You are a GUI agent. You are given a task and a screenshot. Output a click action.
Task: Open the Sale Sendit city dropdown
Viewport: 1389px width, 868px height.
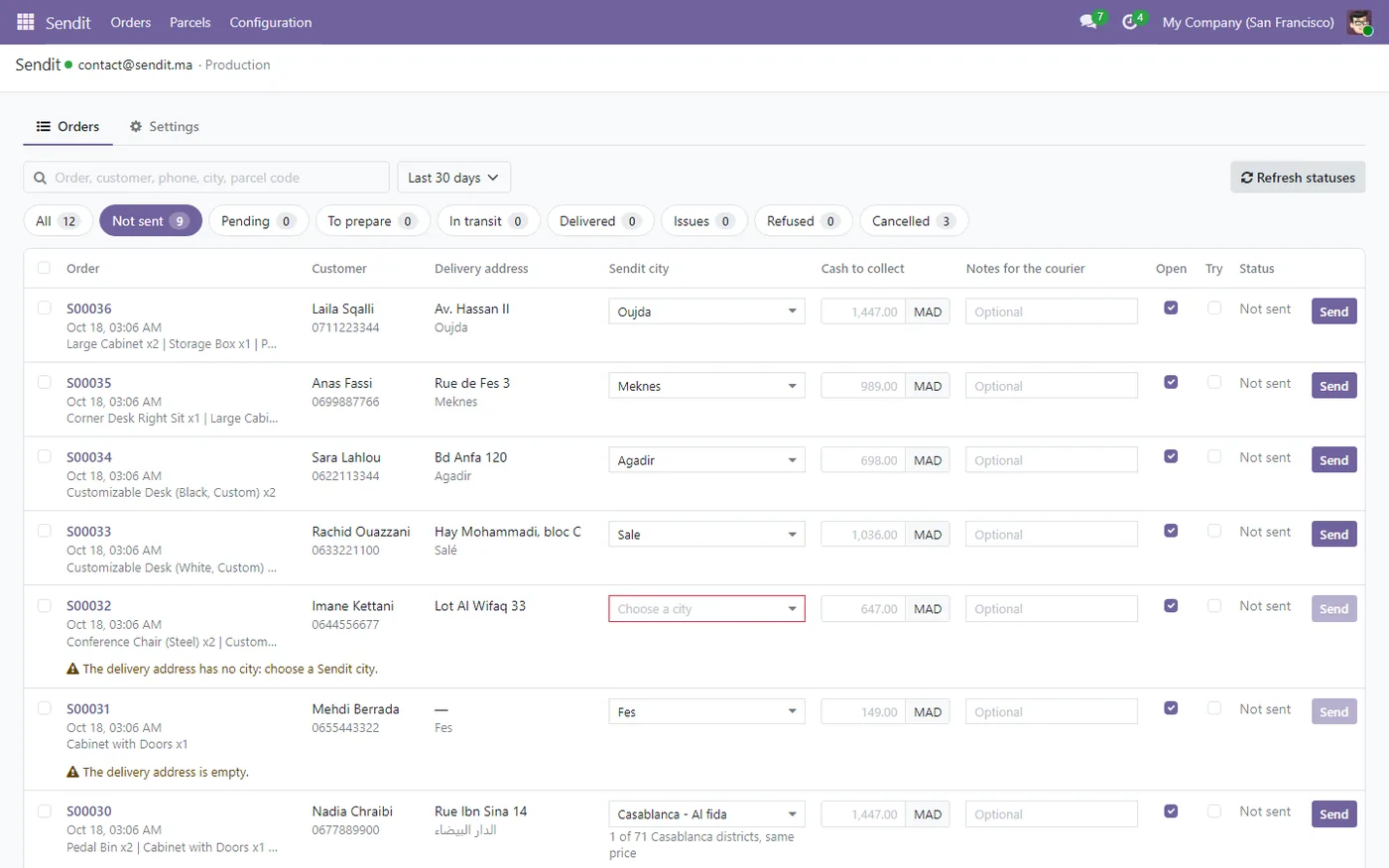click(x=706, y=535)
